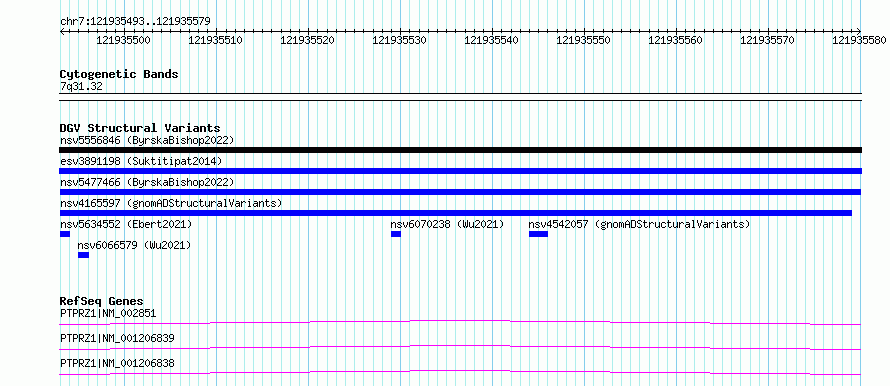
Task: Open the nsv5477466 (ByrskaBishop2022) label
Action: [x=147, y=182]
